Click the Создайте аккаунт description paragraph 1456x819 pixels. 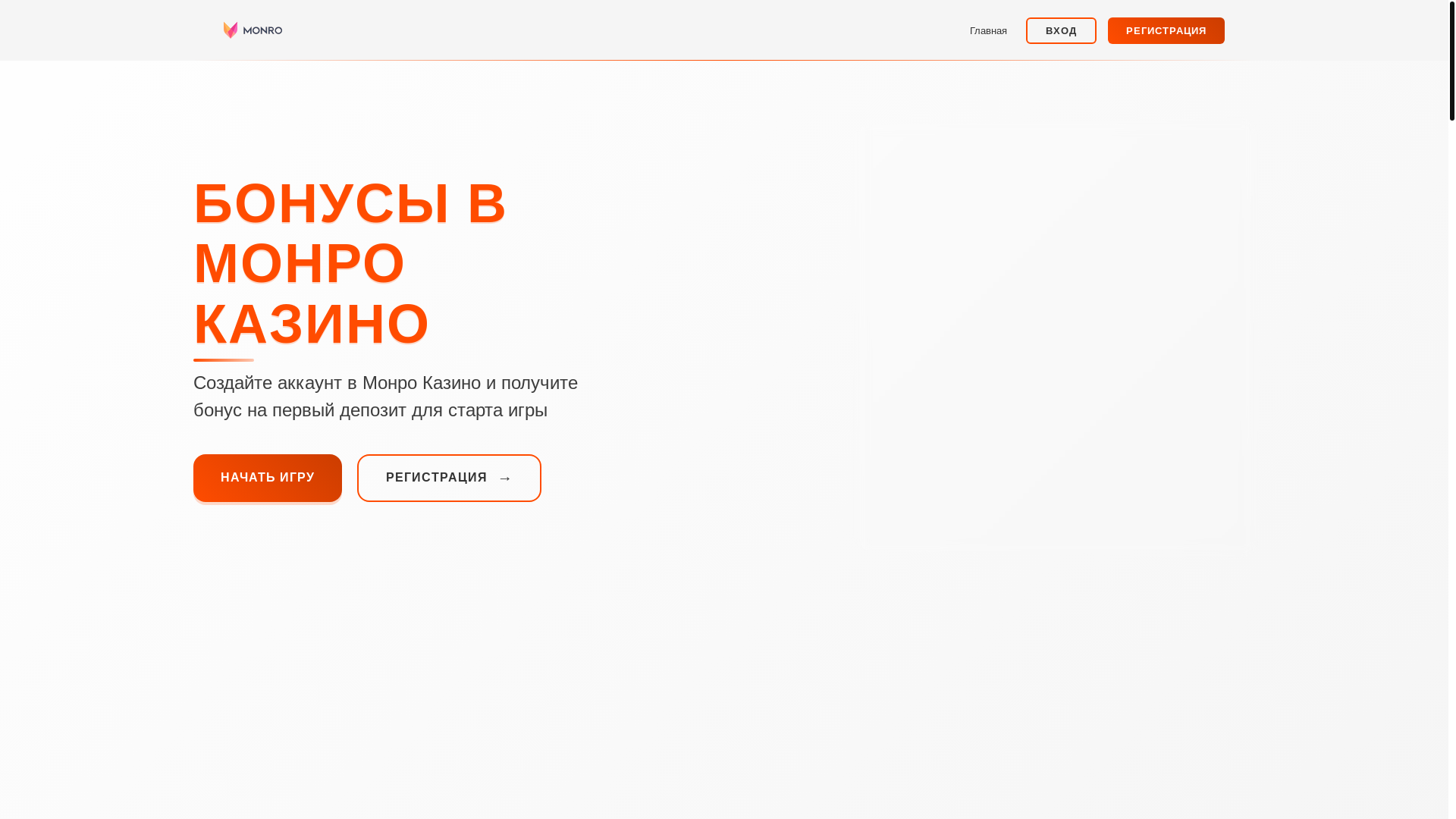click(x=385, y=397)
